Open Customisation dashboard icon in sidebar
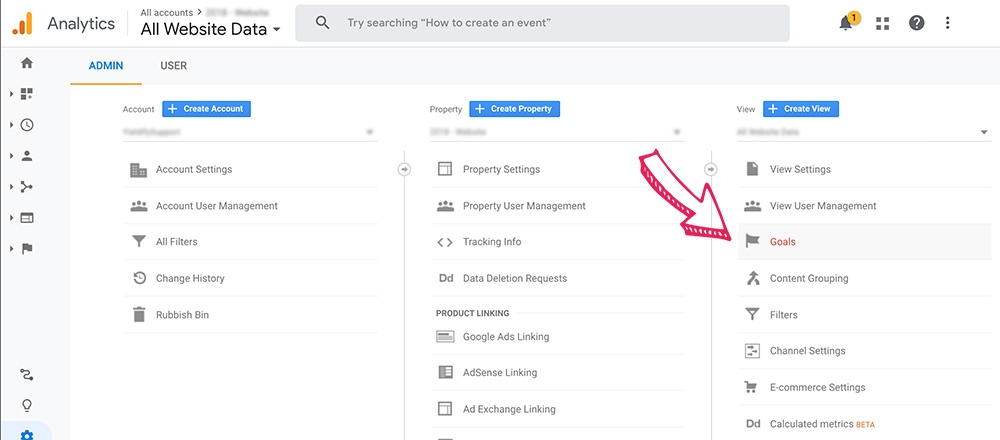 coord(27,94)
